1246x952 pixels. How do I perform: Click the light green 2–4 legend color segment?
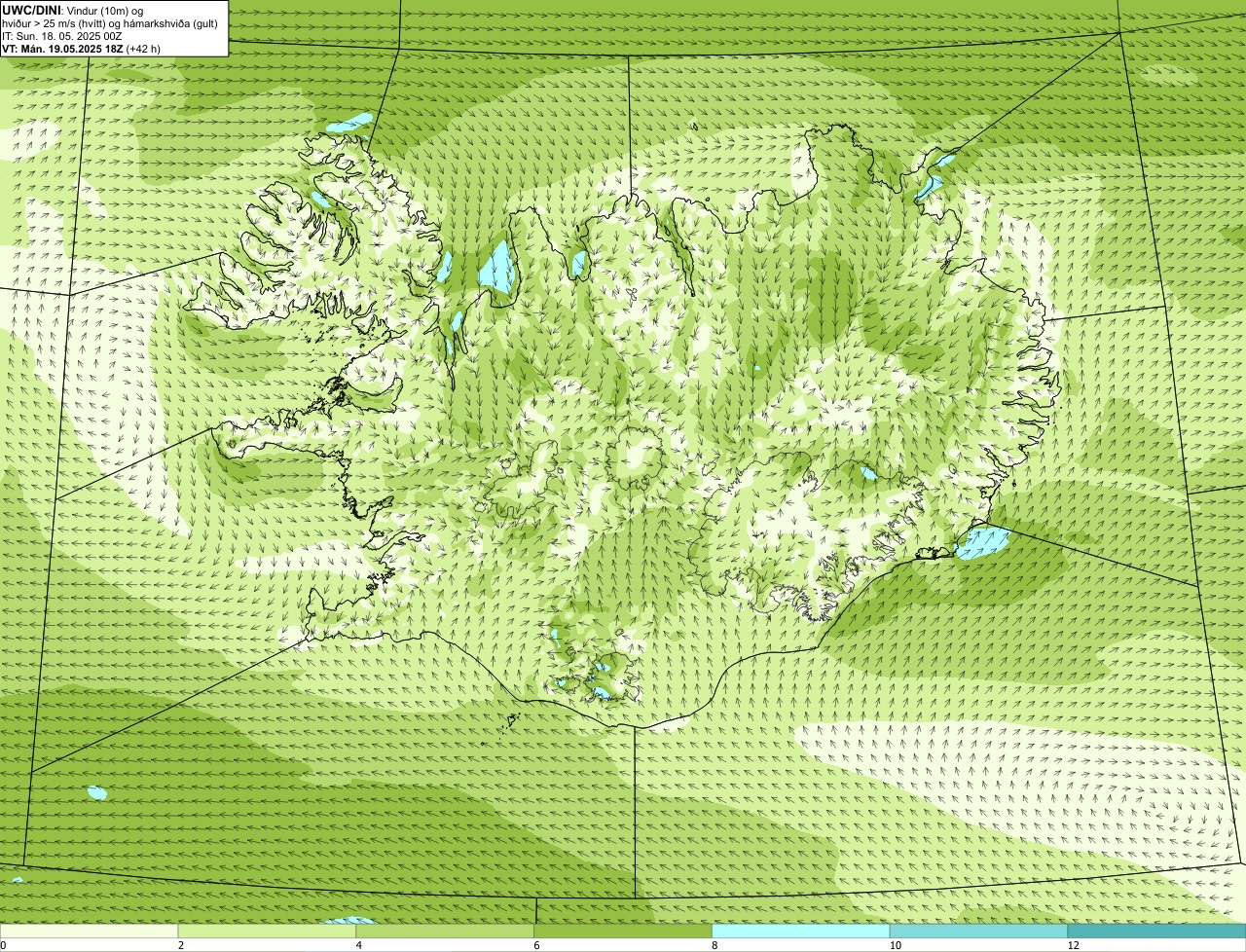pos(268,932)
